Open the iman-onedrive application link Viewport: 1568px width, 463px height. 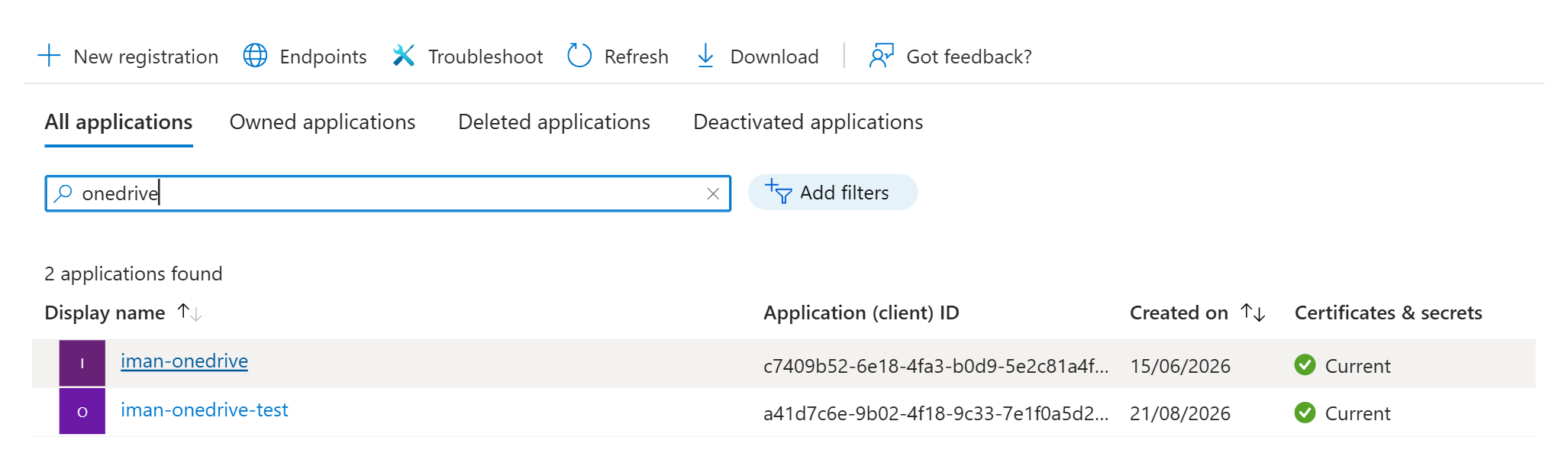pyautogui.click(x=184, y=361)
